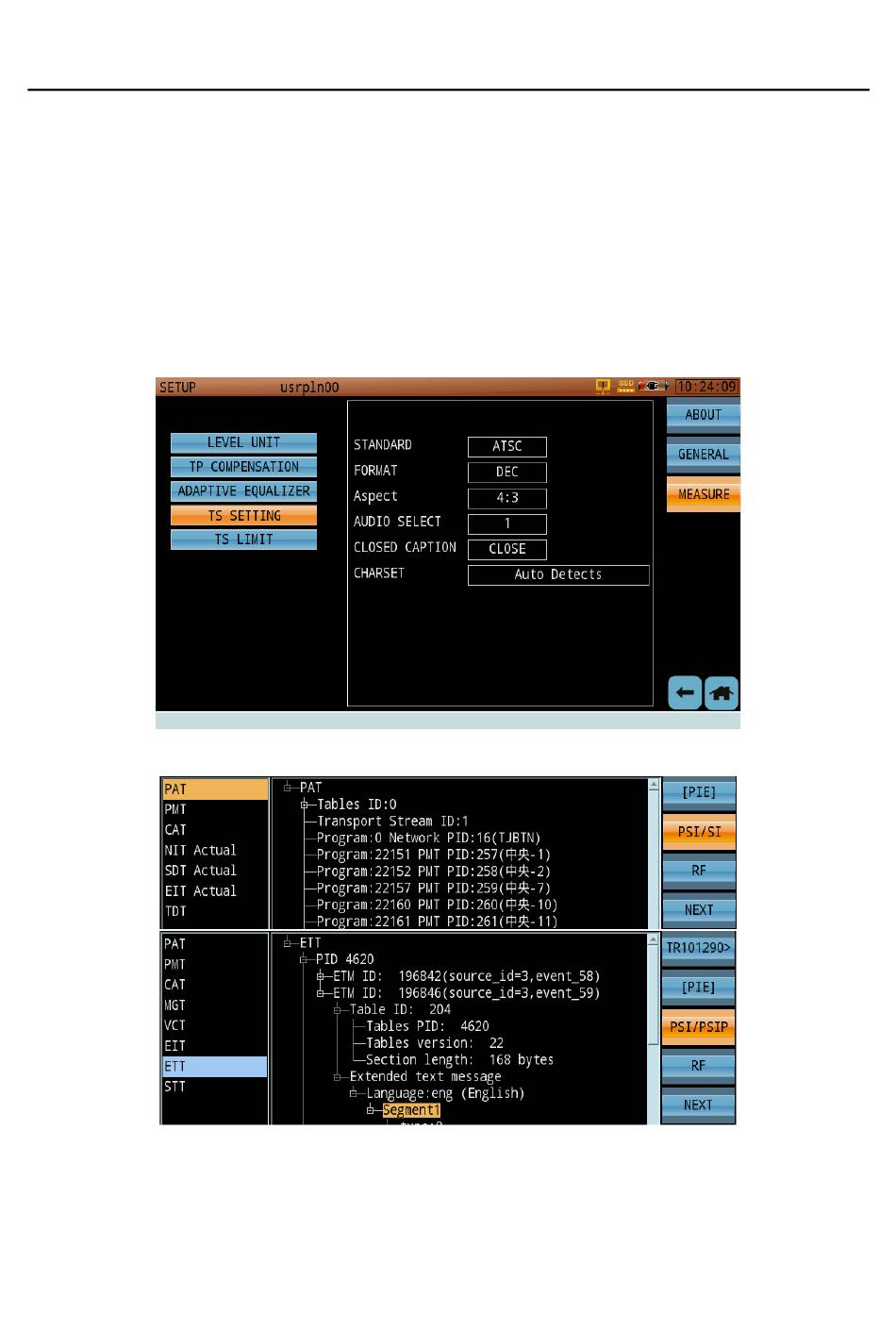Viewport: 896px width, 1329px height.
Task: Select CAT in lower table list
Action: point(215,985)
